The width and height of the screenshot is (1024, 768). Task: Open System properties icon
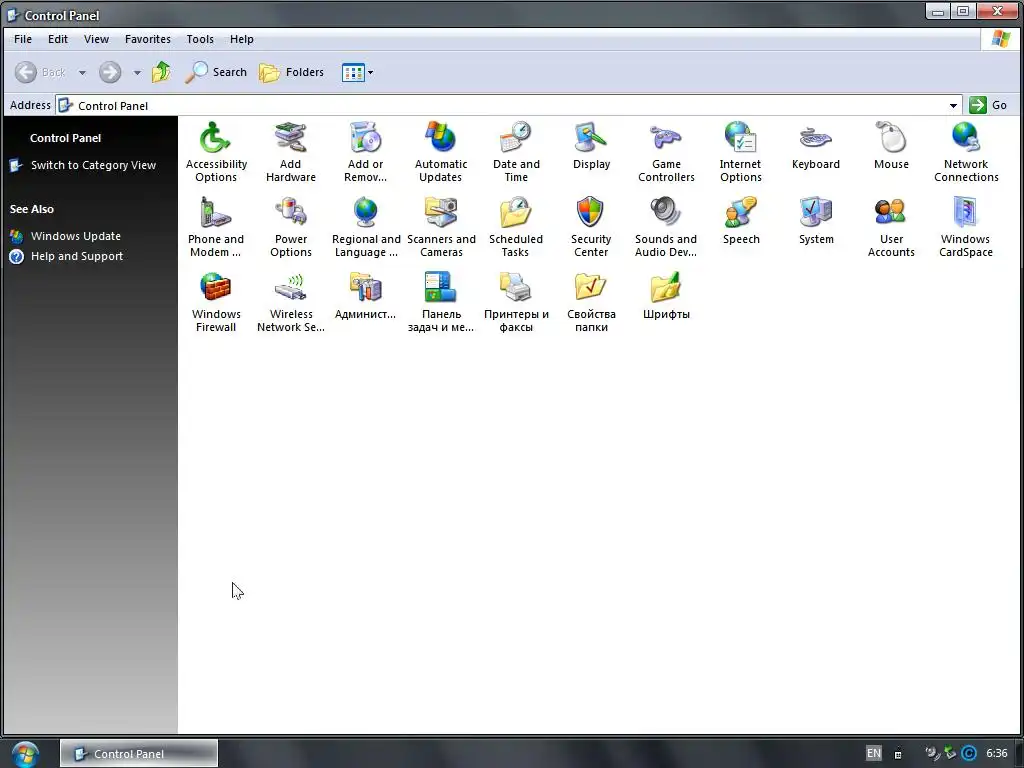816,213
